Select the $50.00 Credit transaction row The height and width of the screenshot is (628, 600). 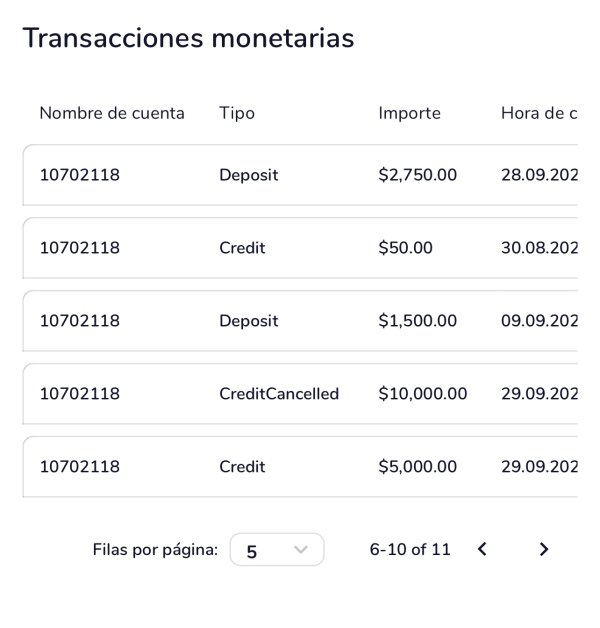(300, 248)
